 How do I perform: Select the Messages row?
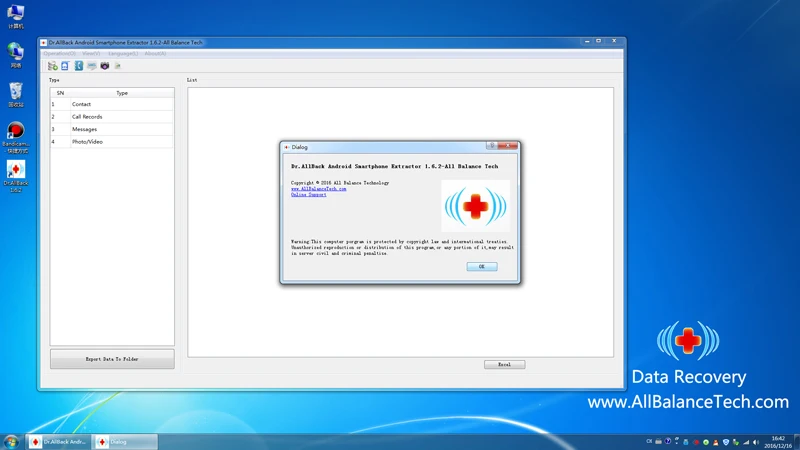click(x=112, y=129)
